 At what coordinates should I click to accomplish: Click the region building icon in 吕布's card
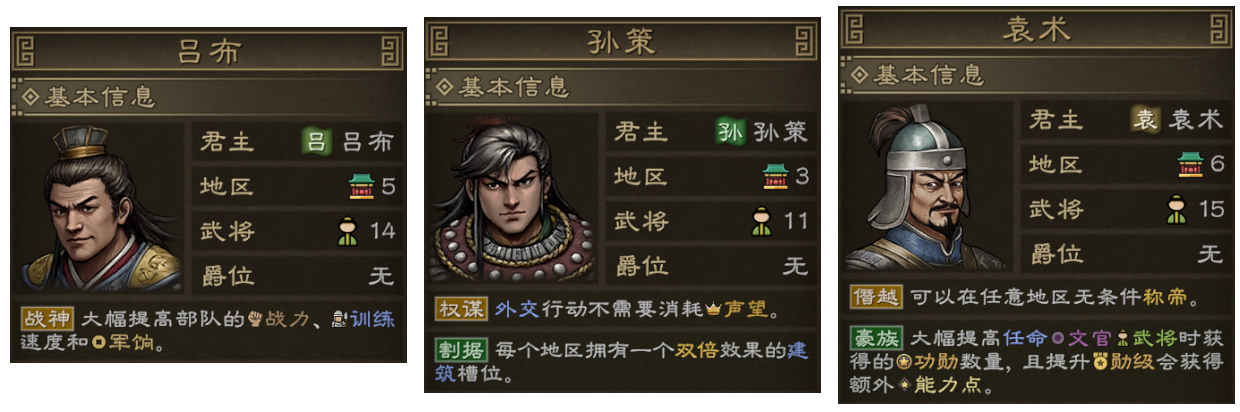tap(359, 186)
